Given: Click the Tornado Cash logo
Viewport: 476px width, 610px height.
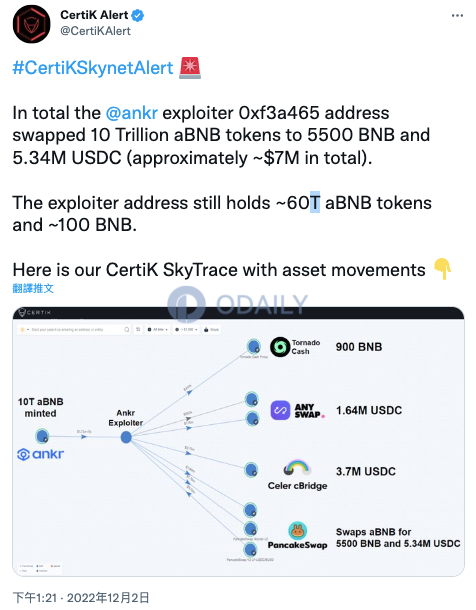Looking at the screenshot, I should tap(280, 347).
